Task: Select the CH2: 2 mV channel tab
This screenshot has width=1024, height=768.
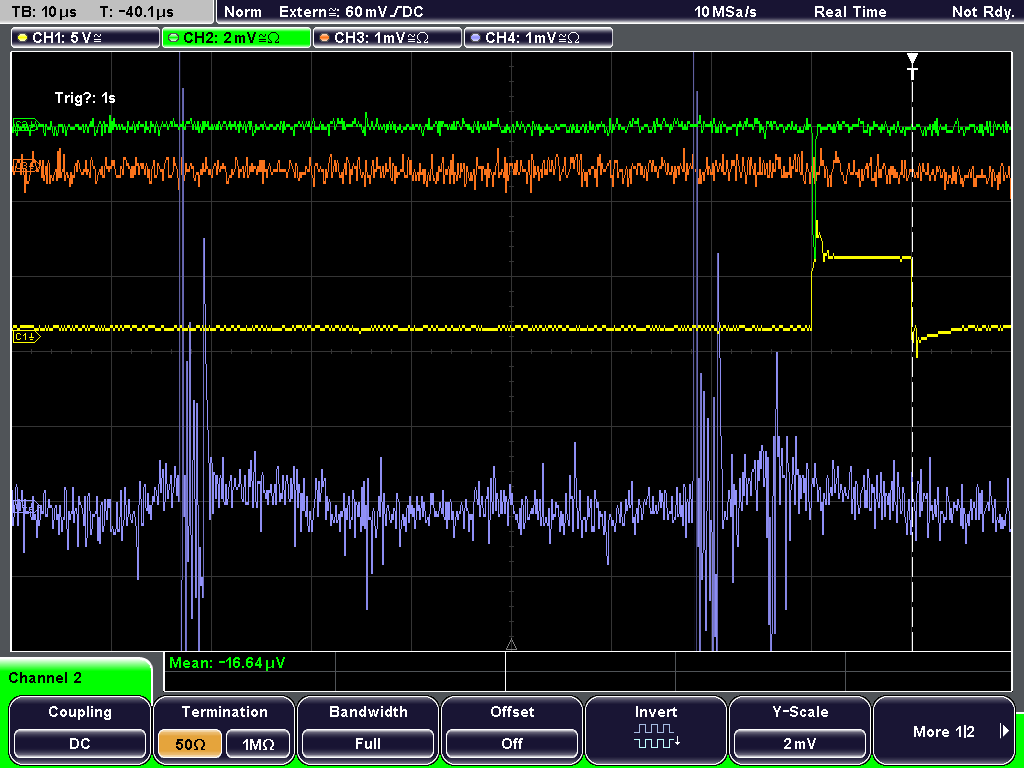Action: [236, 38]
